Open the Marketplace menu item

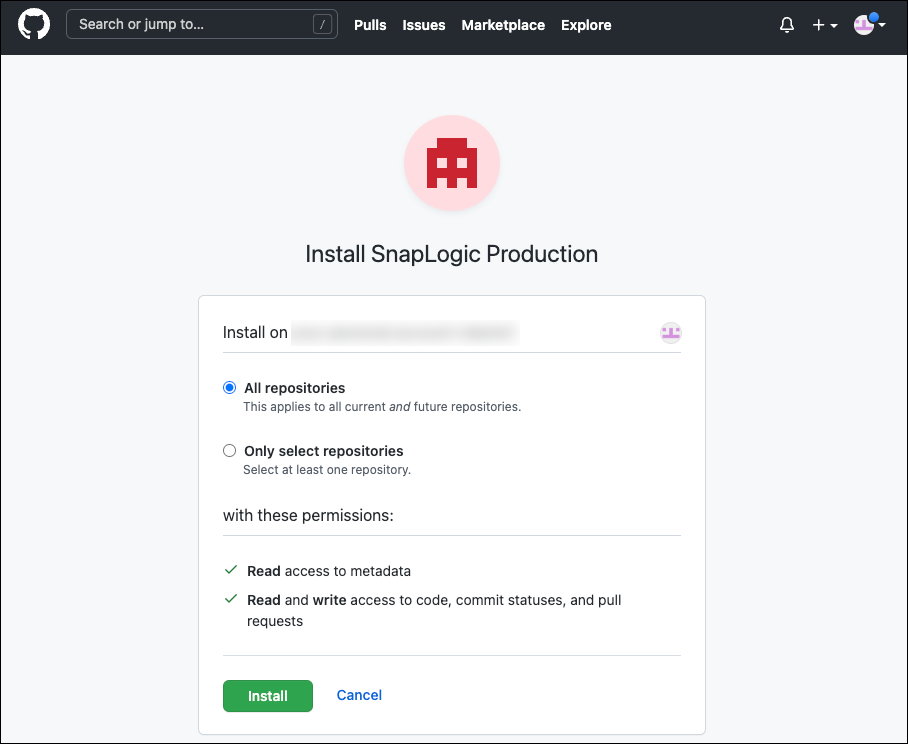(503, 25)
